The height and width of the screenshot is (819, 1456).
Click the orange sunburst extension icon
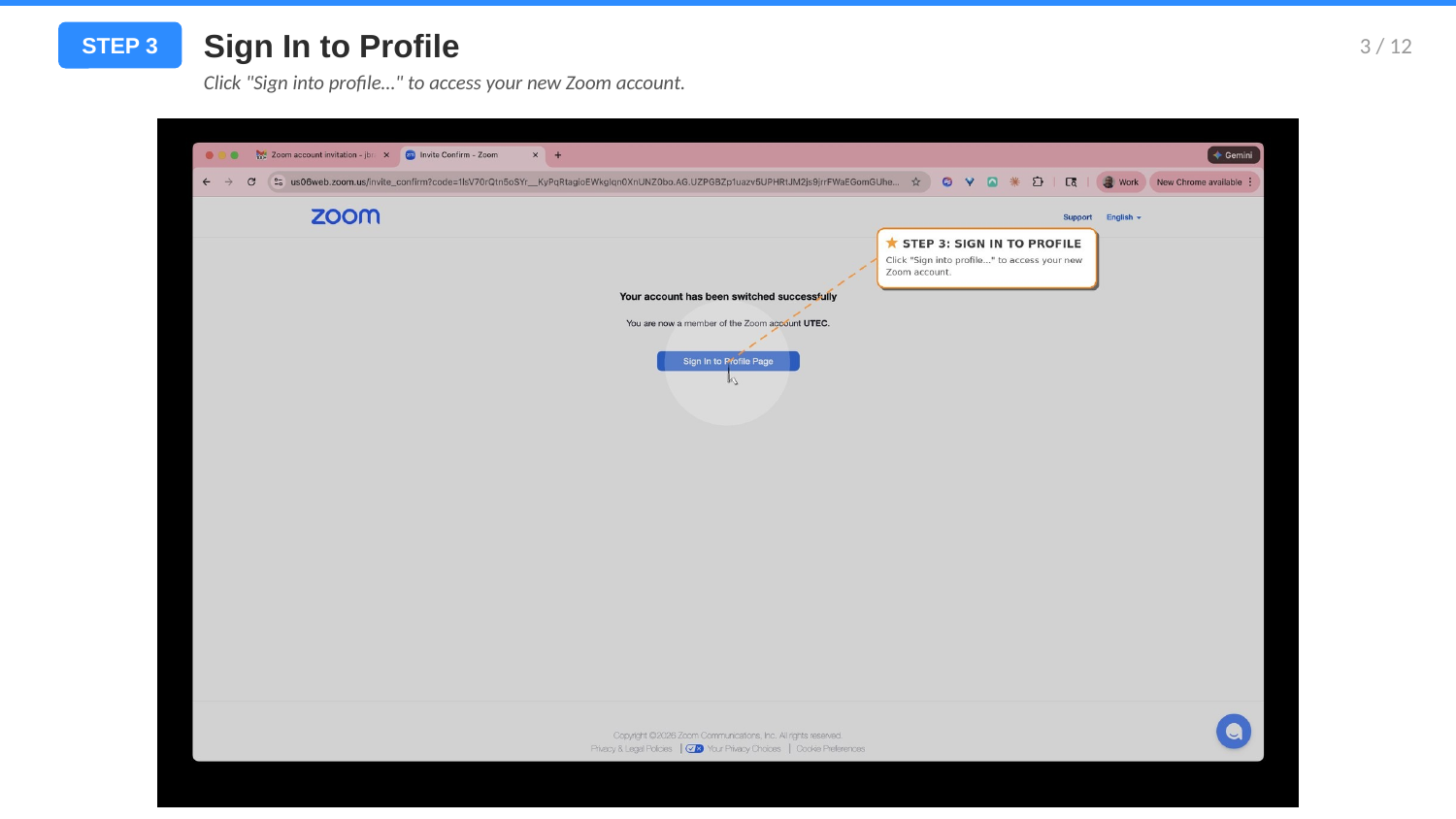click(1014, 181)
